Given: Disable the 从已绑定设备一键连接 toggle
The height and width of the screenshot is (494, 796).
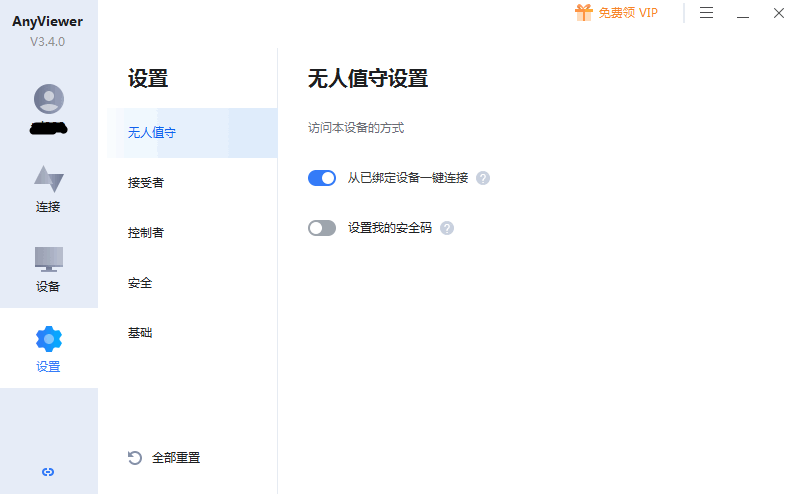Looking at the screenshot, I should point(322,178).
